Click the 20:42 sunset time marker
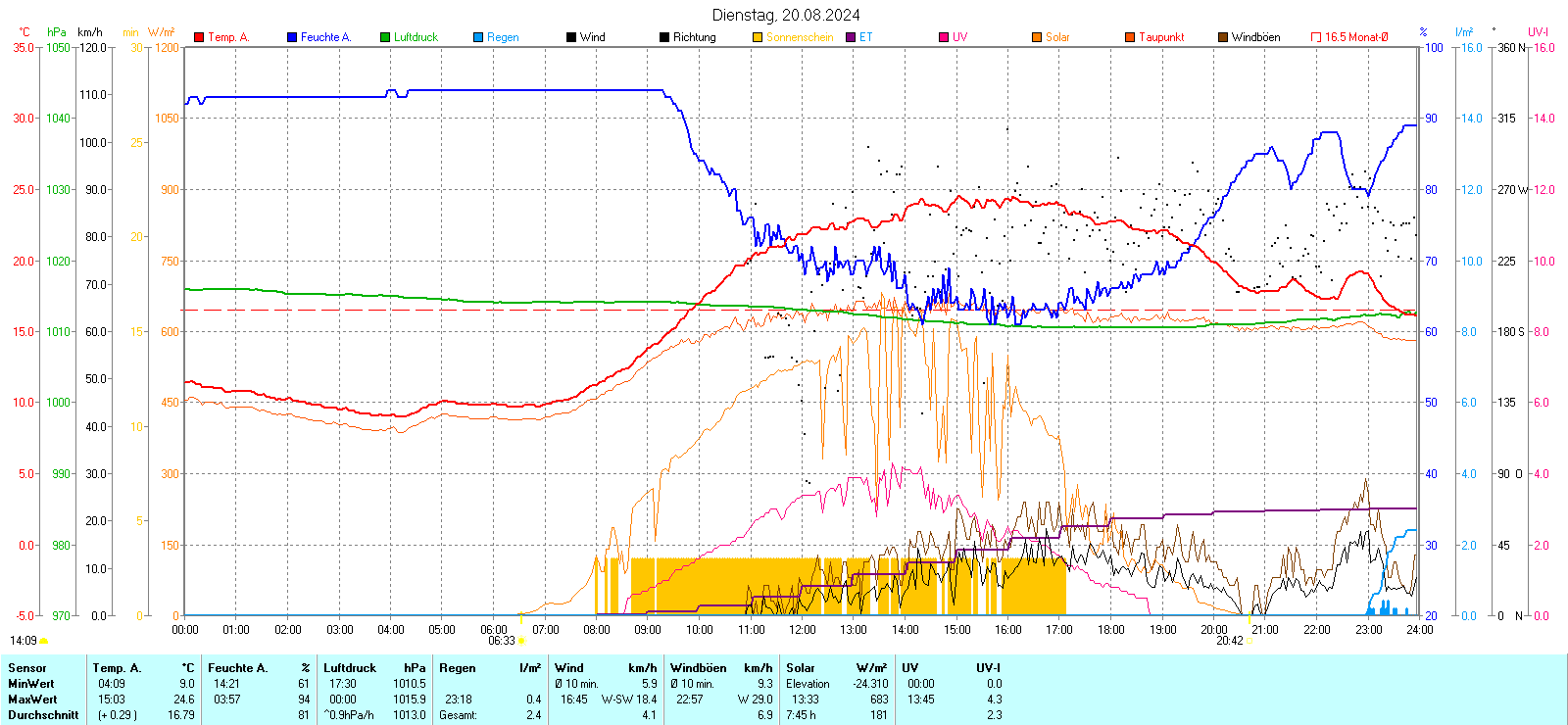Image resolution: width=1568 pixels, height=725 pixels. [x=1229, y=641]
